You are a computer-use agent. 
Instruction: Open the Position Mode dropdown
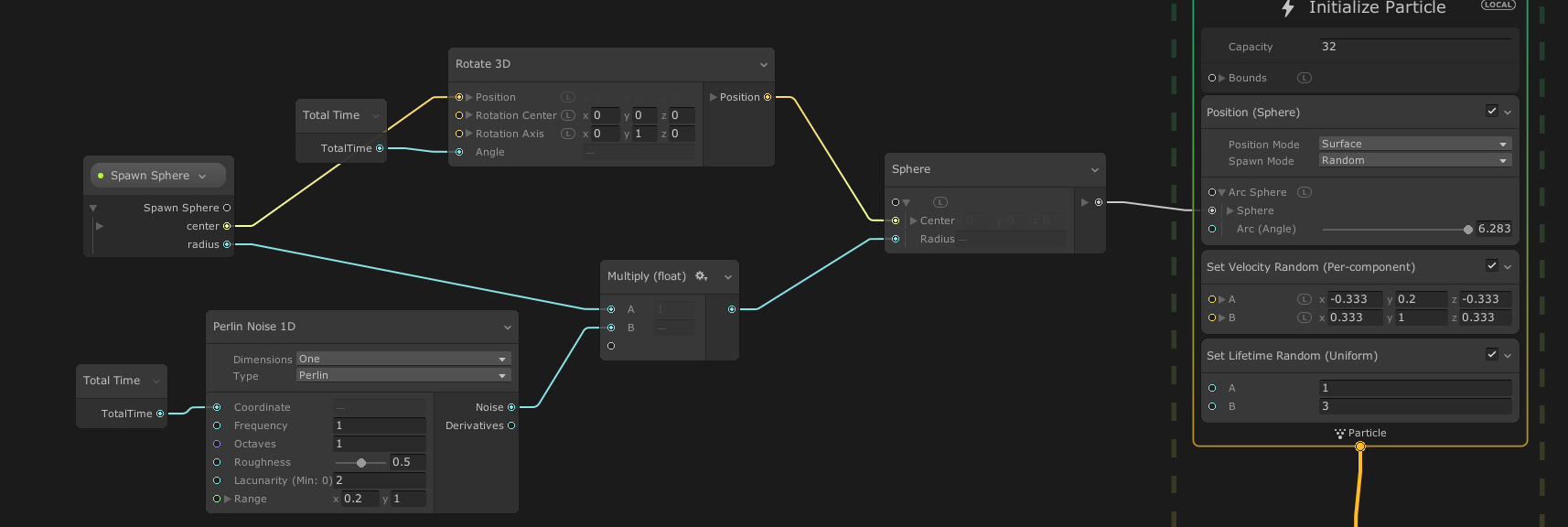click(x=1414, y=144)
